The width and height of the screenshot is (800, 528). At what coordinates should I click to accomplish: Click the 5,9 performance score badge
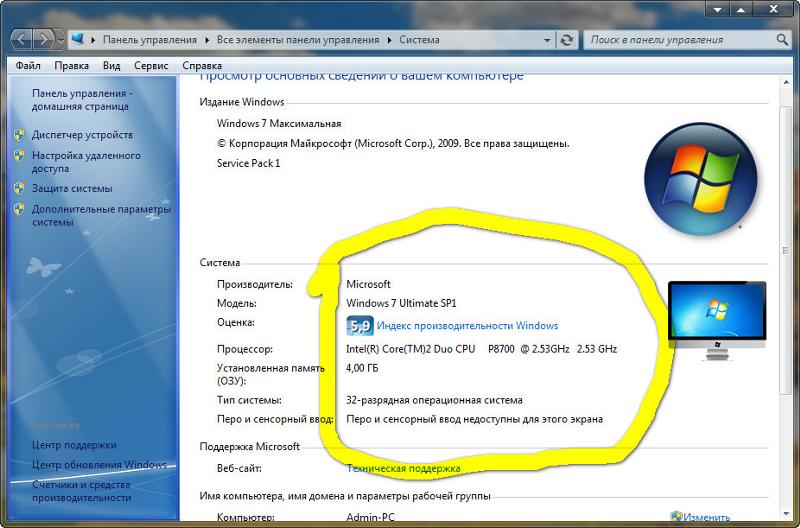[x=360, y=325]
